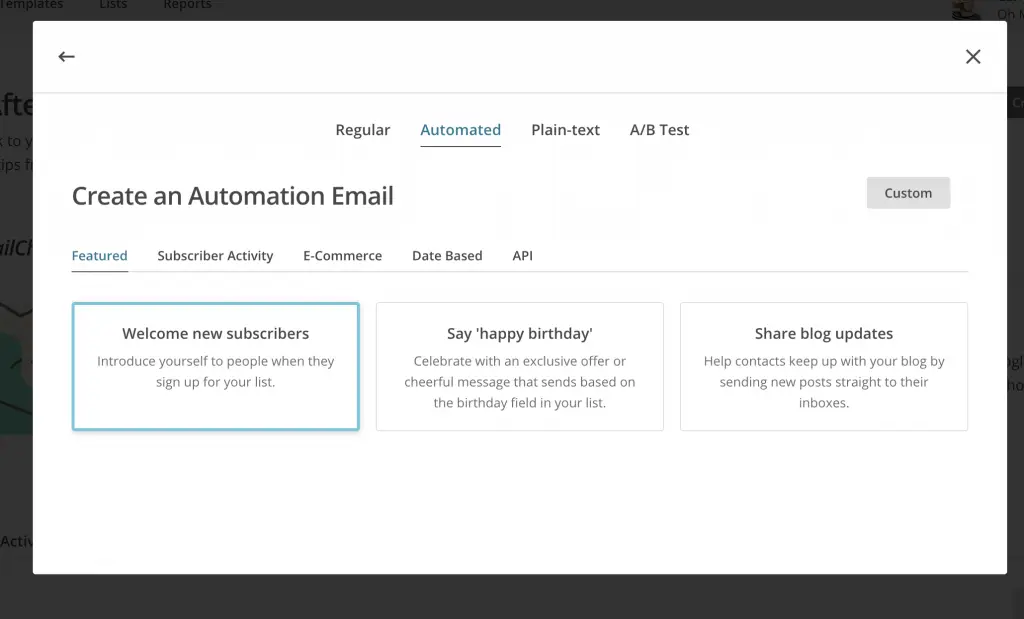
Task: Select the Share blog updates card
Action: click(x=823, y=366)
